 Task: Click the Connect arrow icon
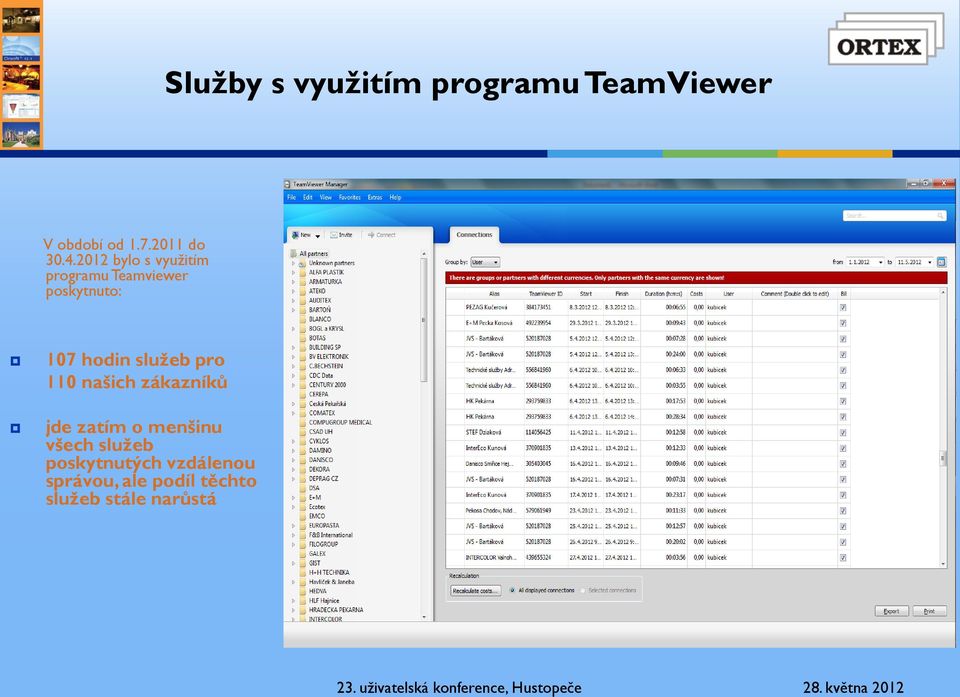[x=371, y=235]
